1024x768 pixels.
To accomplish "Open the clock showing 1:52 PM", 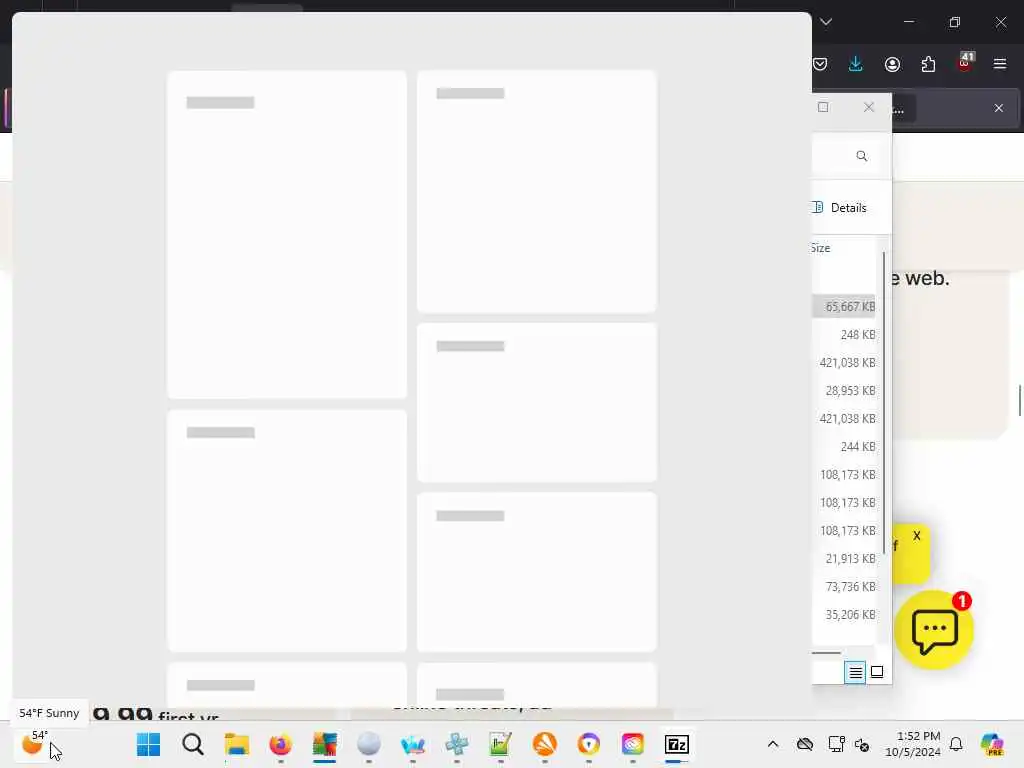I will [912, 744].
